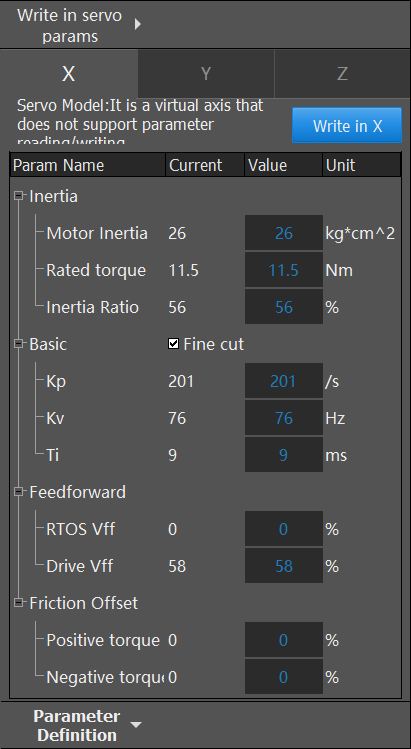Switch to the Z axis tab

click(342, 74)
